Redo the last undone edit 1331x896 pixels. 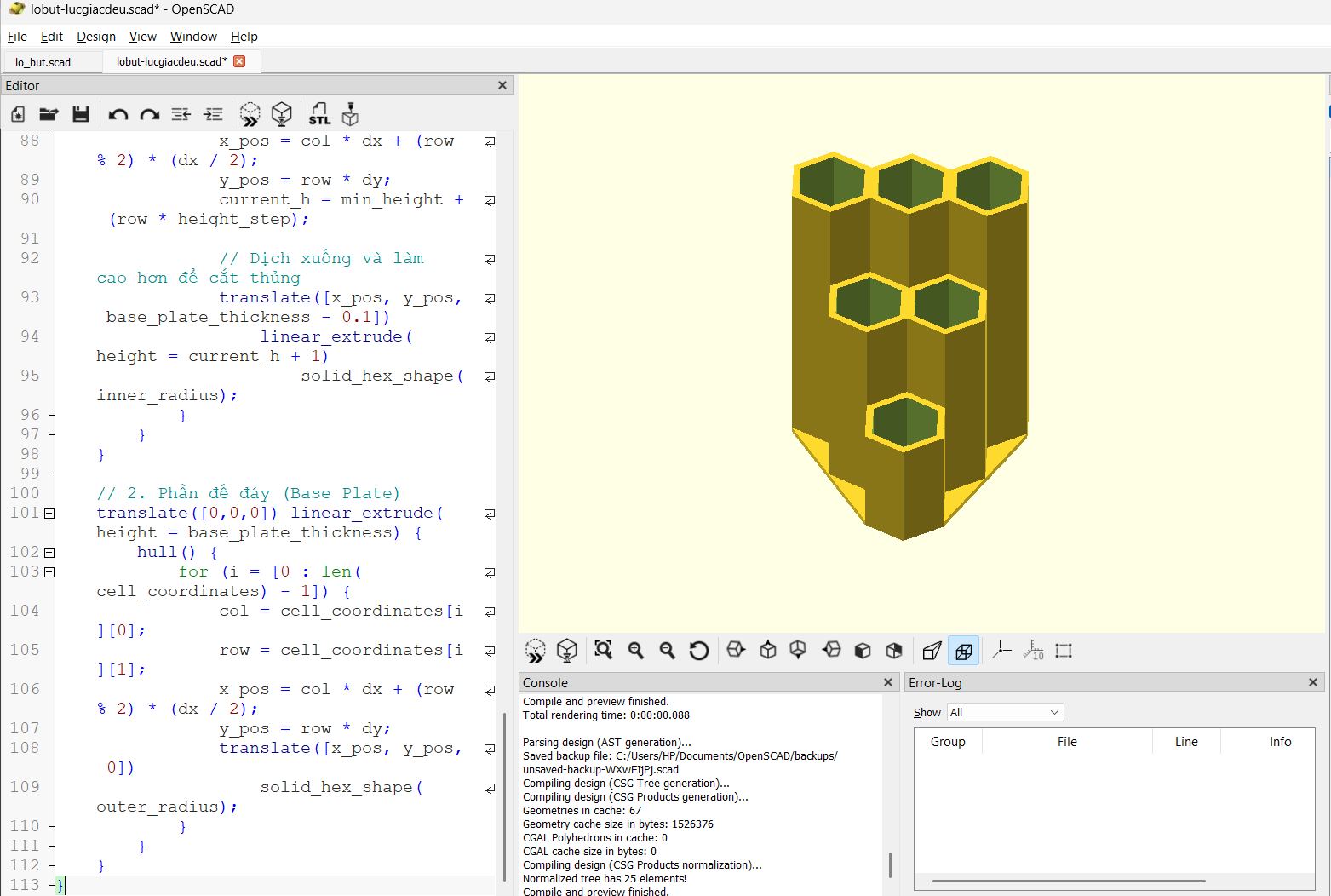pos(150,114)
